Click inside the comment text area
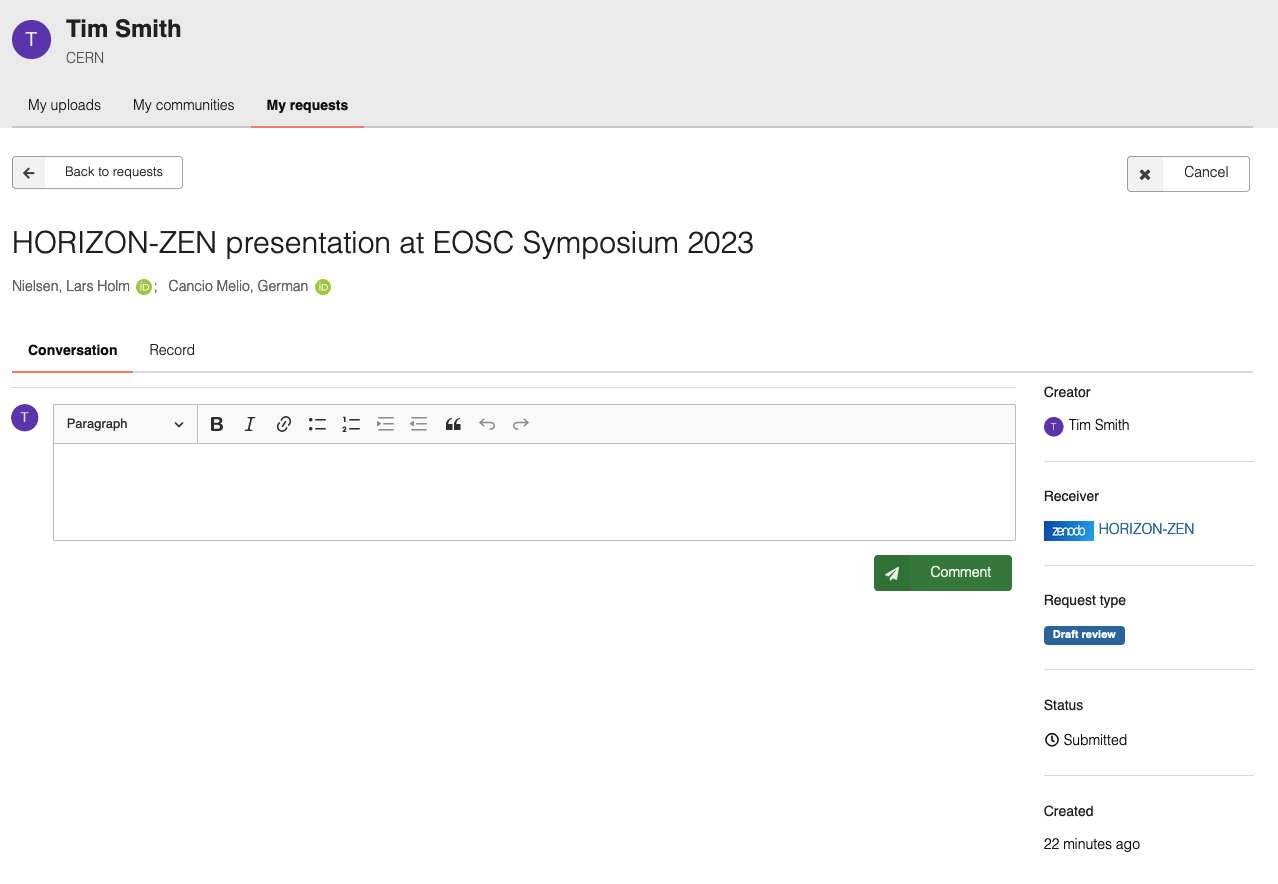 [x=534, y=491]
